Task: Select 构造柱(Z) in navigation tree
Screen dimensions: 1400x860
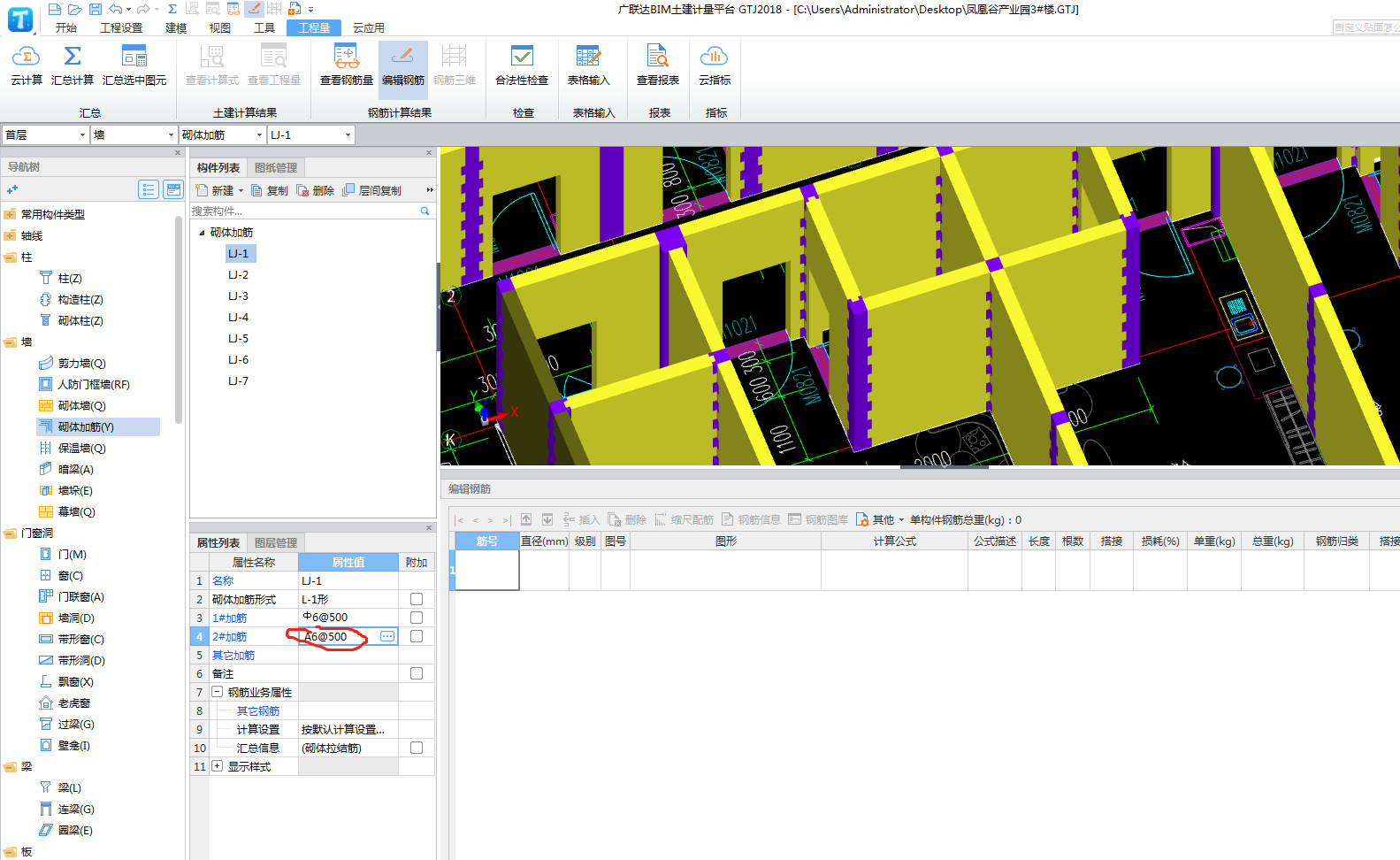Action: click(x=80, y=299)
